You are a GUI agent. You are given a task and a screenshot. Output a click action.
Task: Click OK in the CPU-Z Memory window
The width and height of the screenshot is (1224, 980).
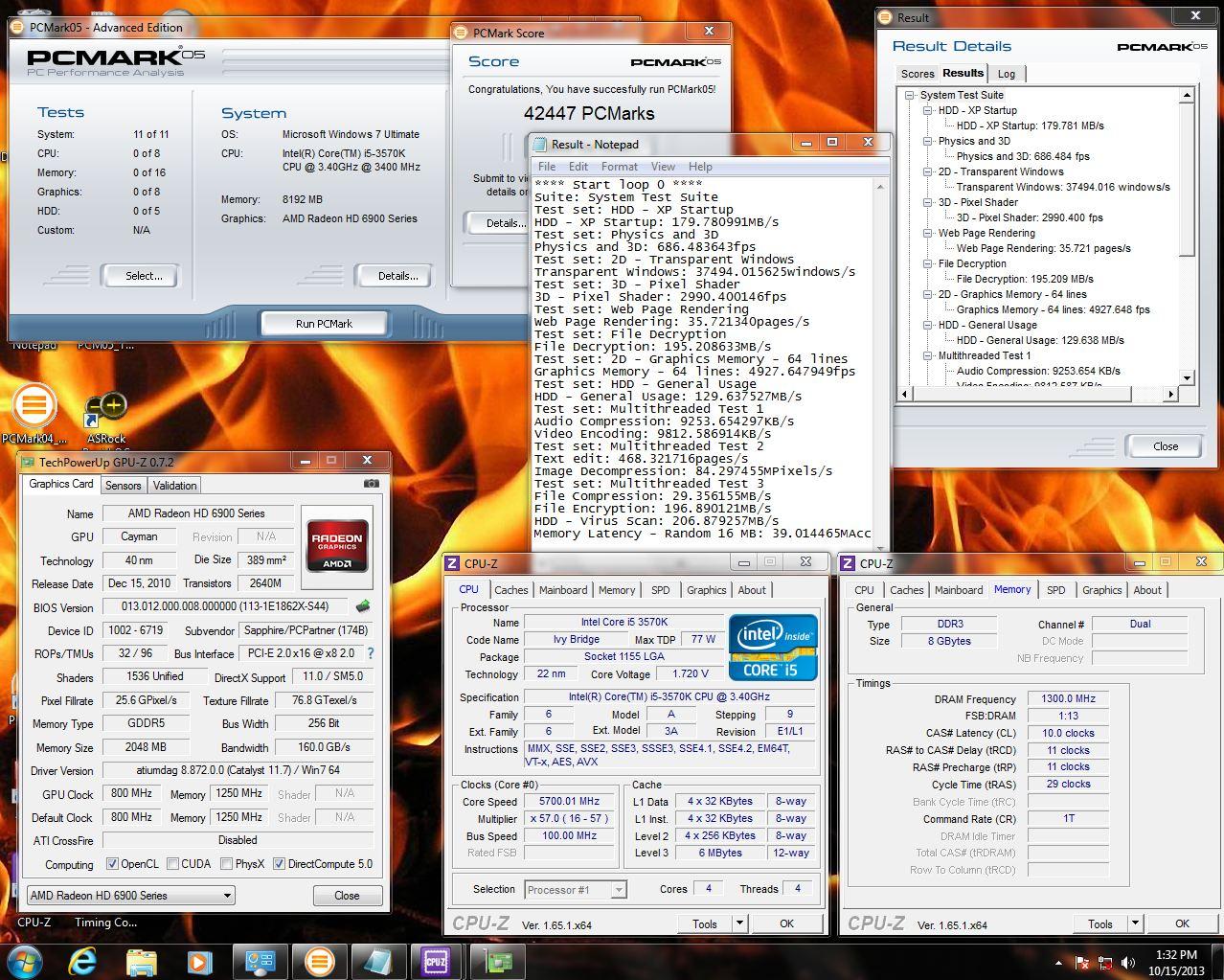click(x=1182, y=923)
